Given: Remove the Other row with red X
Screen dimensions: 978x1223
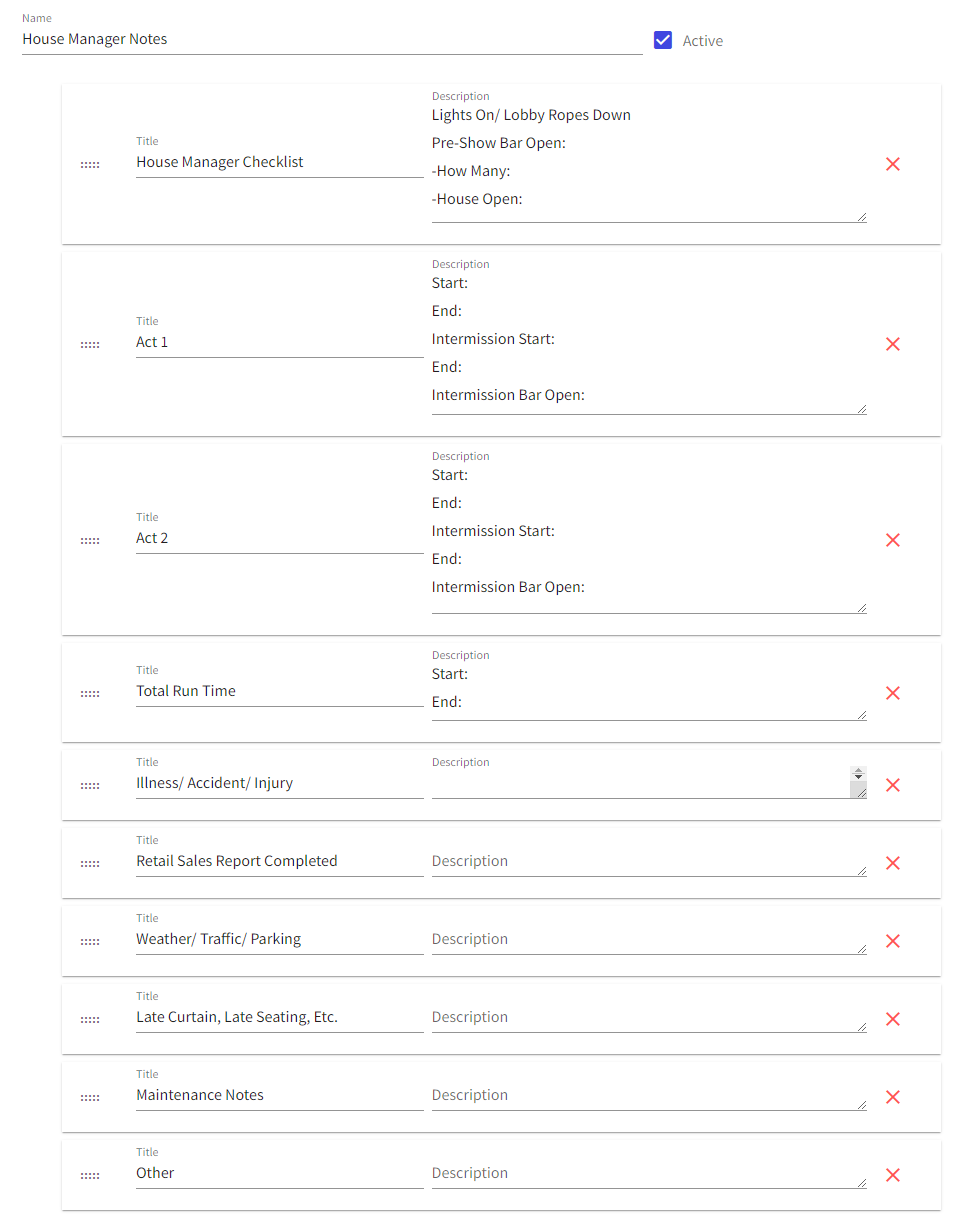Looking at the screenshot, I should pos(893,1175).
